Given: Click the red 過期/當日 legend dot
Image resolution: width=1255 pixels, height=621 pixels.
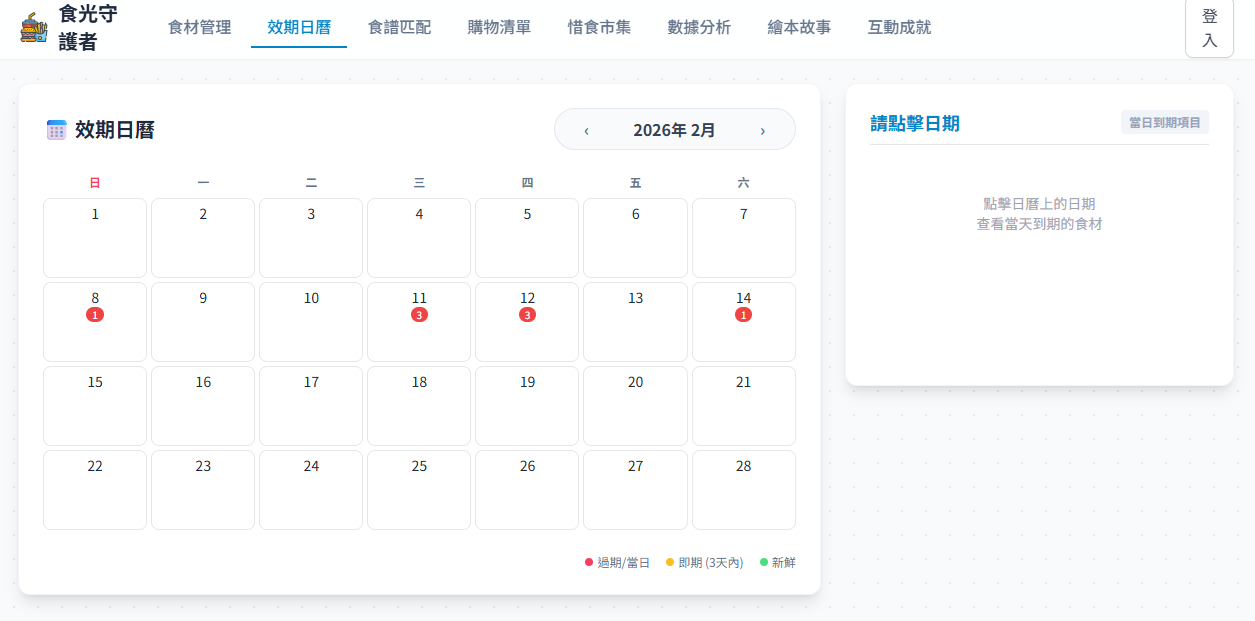Looking at the screenshot, I should [x=589, y=563].
